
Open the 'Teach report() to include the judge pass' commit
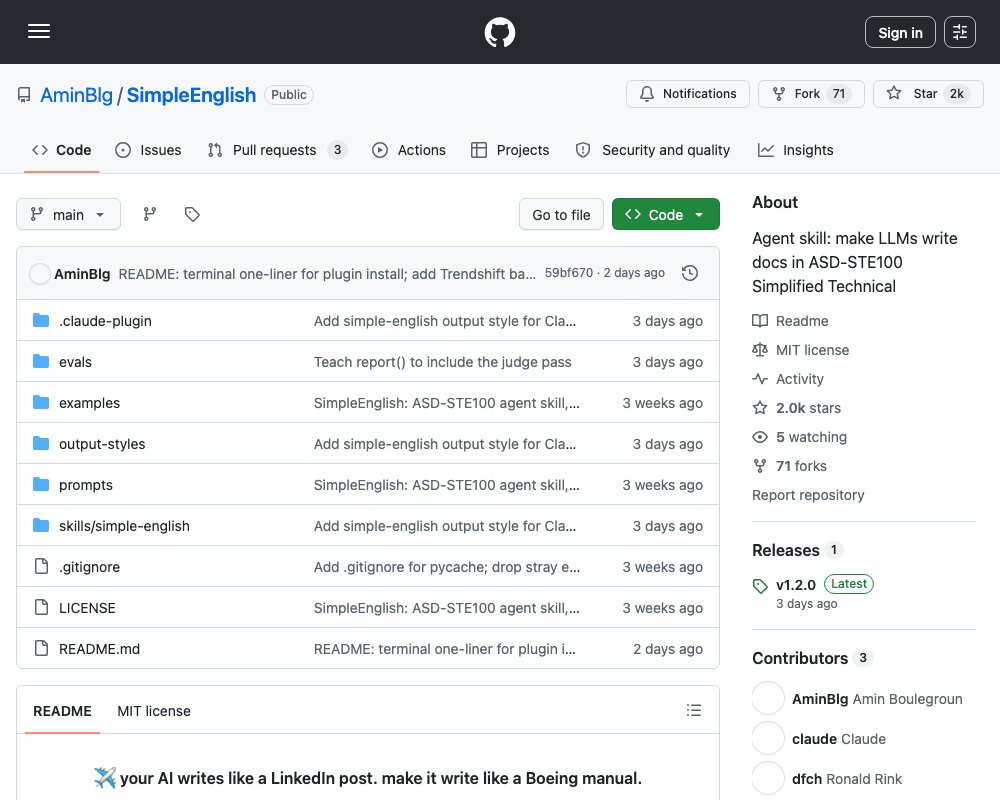tap(443, 362)
